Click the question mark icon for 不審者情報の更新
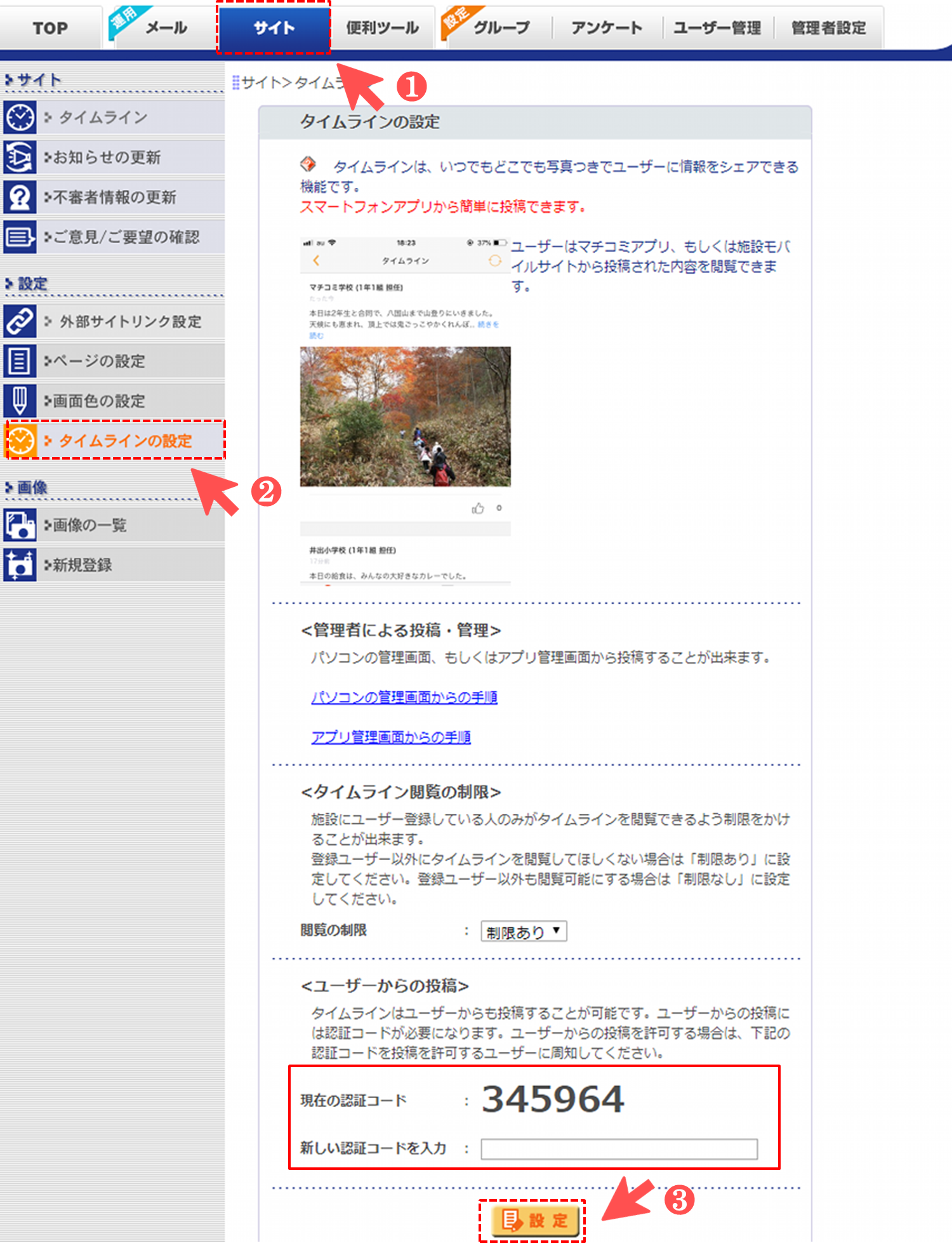This screenshot has height=1248, width=952. [20, 197]
